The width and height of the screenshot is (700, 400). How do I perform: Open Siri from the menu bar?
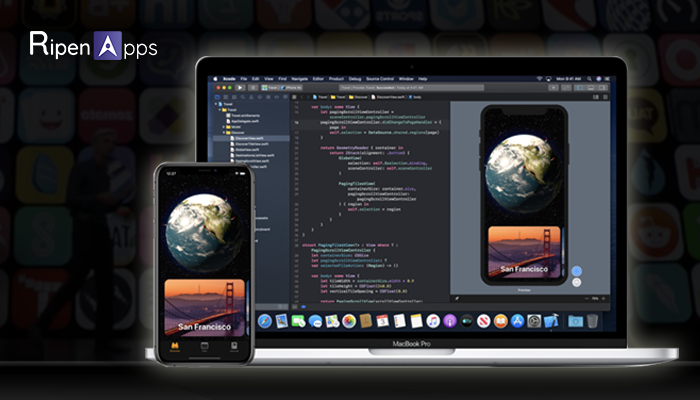click(x=599, y=79)
